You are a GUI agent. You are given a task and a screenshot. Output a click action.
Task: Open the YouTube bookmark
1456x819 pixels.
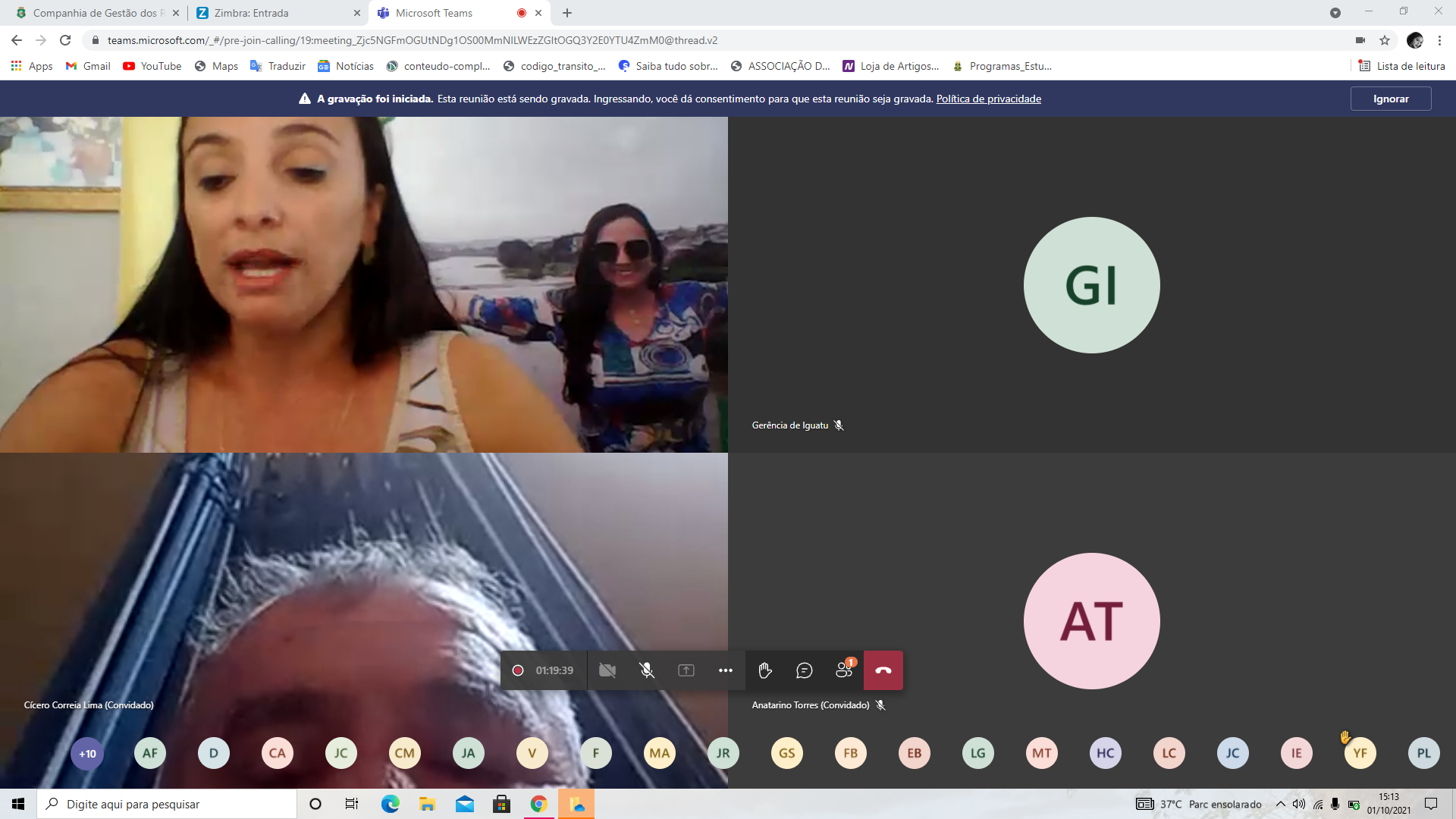click(152, 66)
